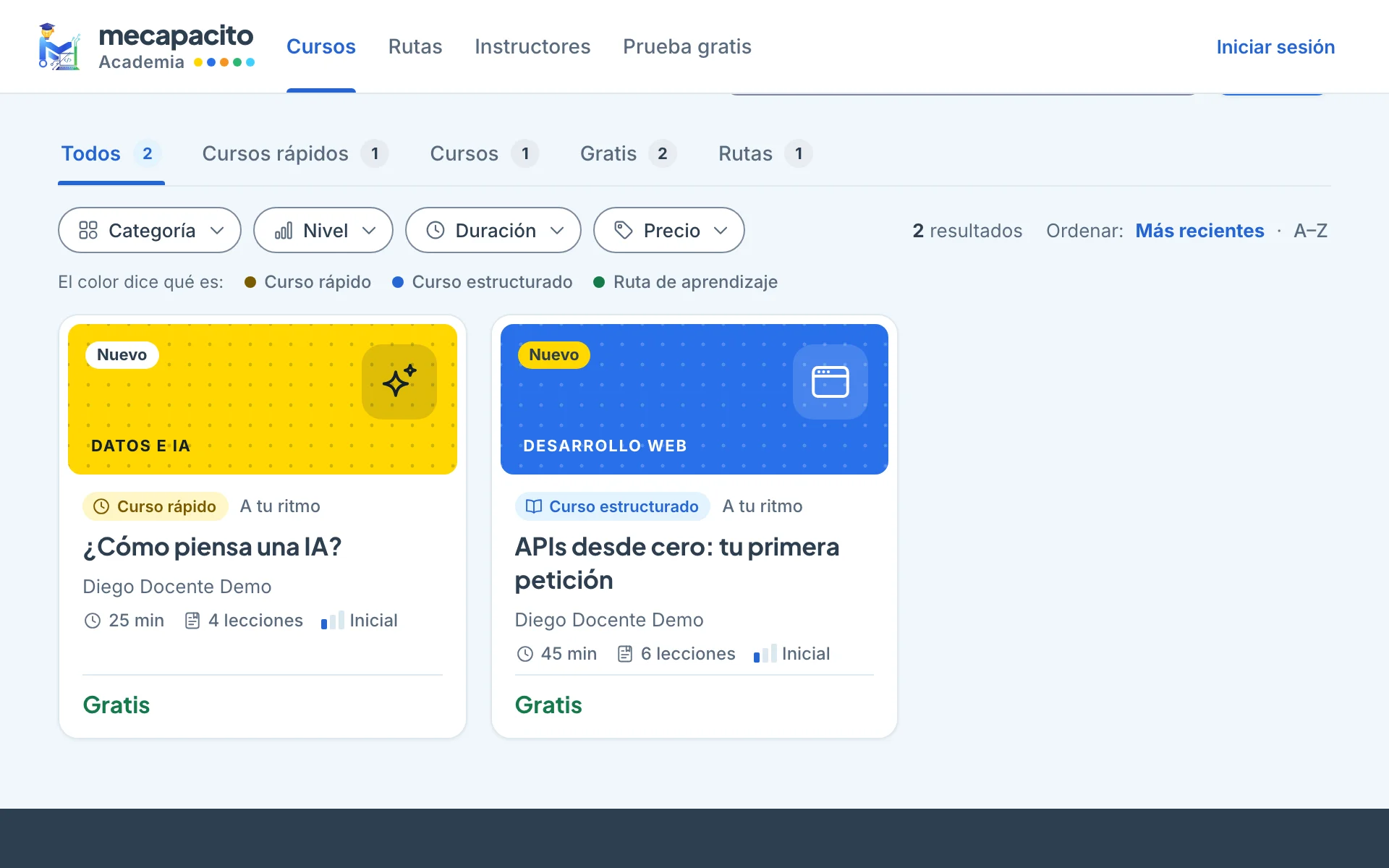Click the level bars icon on APIs desde cero card

pos(765,653)
